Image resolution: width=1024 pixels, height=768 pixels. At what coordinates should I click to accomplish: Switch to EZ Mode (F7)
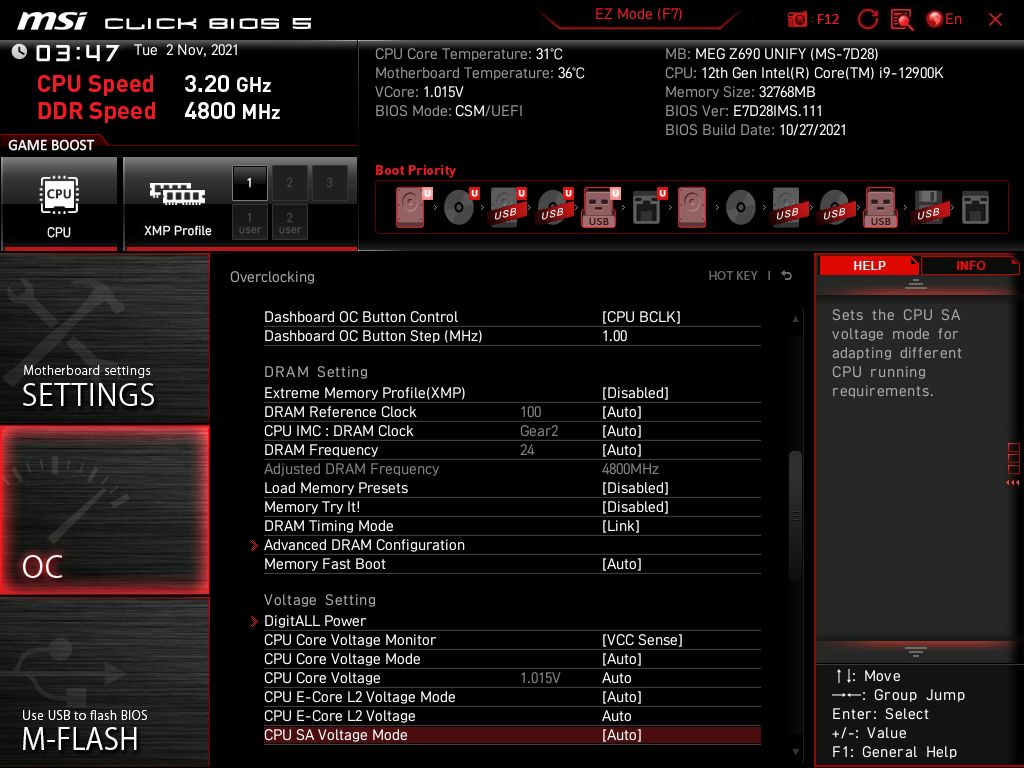click(x=639, y=14)
